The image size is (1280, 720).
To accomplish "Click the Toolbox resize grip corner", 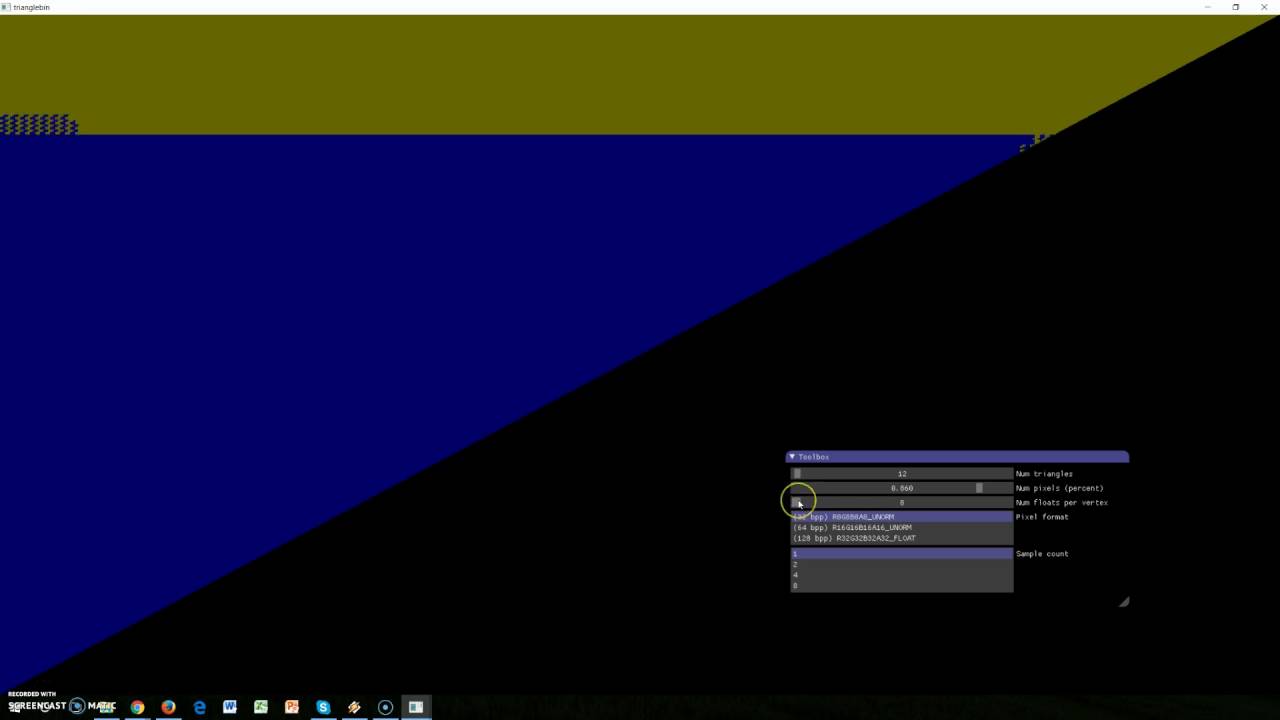I will pos(1124,602).
